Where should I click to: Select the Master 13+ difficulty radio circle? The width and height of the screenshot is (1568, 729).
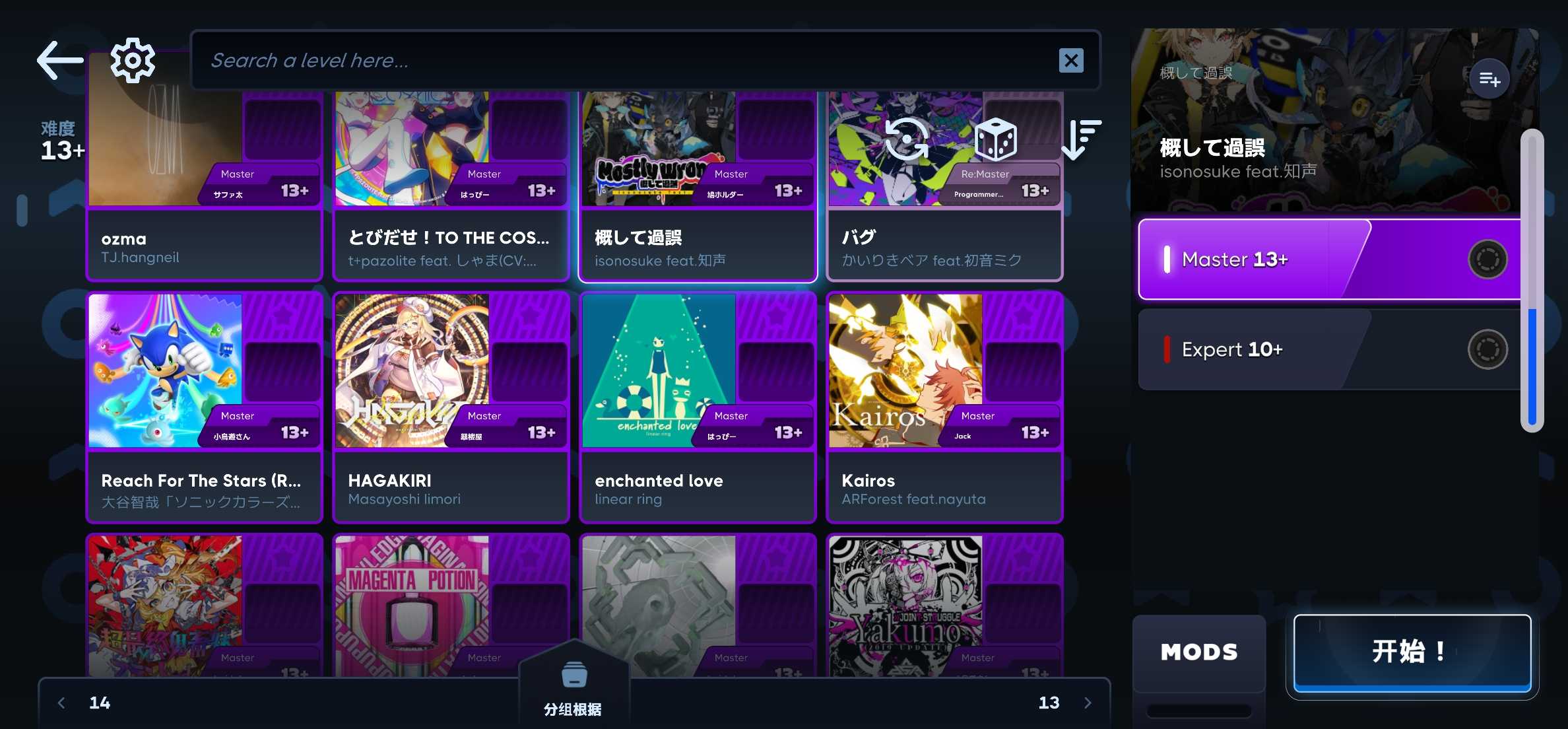(1487, 260)
